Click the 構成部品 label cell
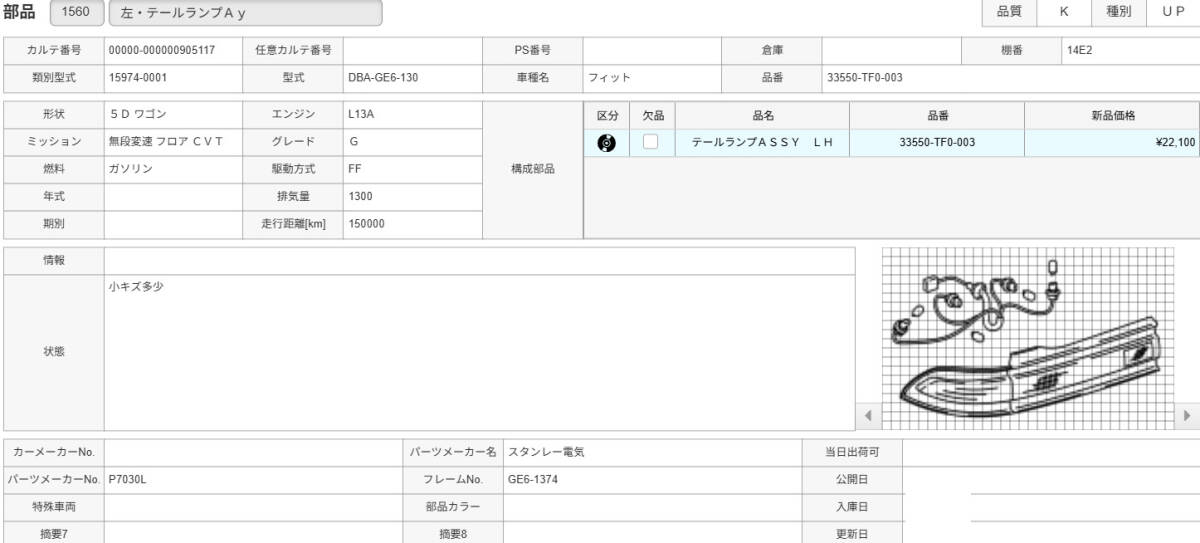 point(532,169)
